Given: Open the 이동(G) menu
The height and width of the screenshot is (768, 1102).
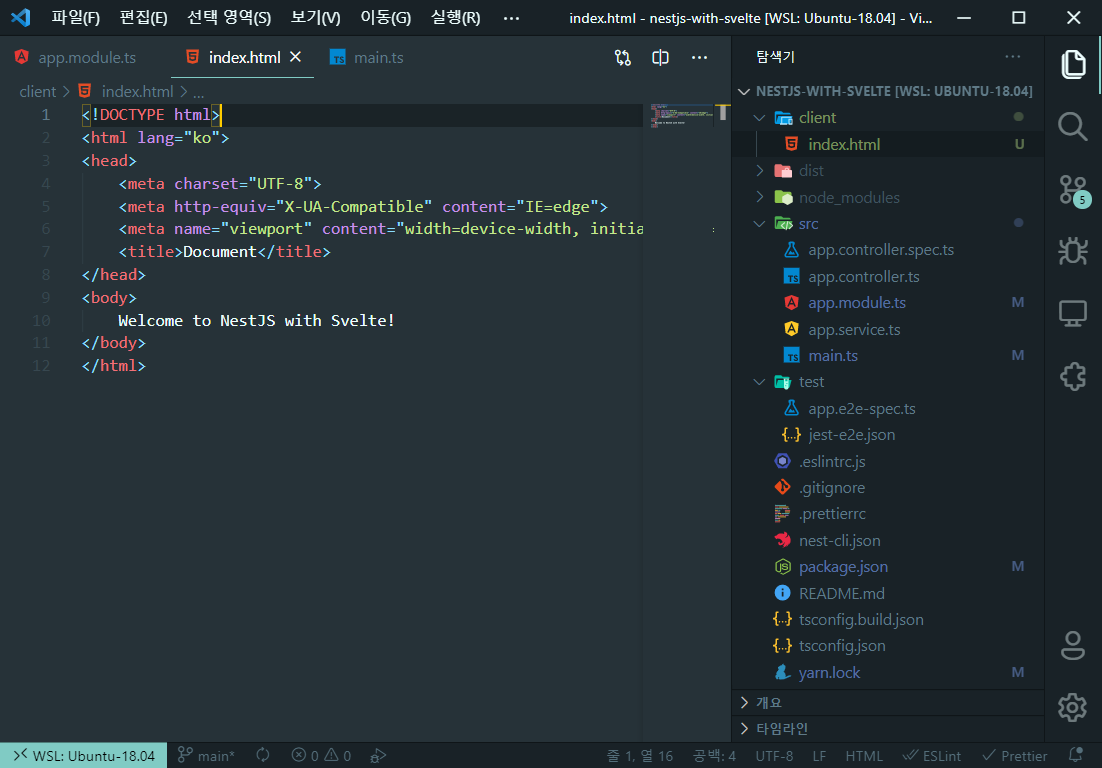Looking at the screenshot, I should 386,18.
